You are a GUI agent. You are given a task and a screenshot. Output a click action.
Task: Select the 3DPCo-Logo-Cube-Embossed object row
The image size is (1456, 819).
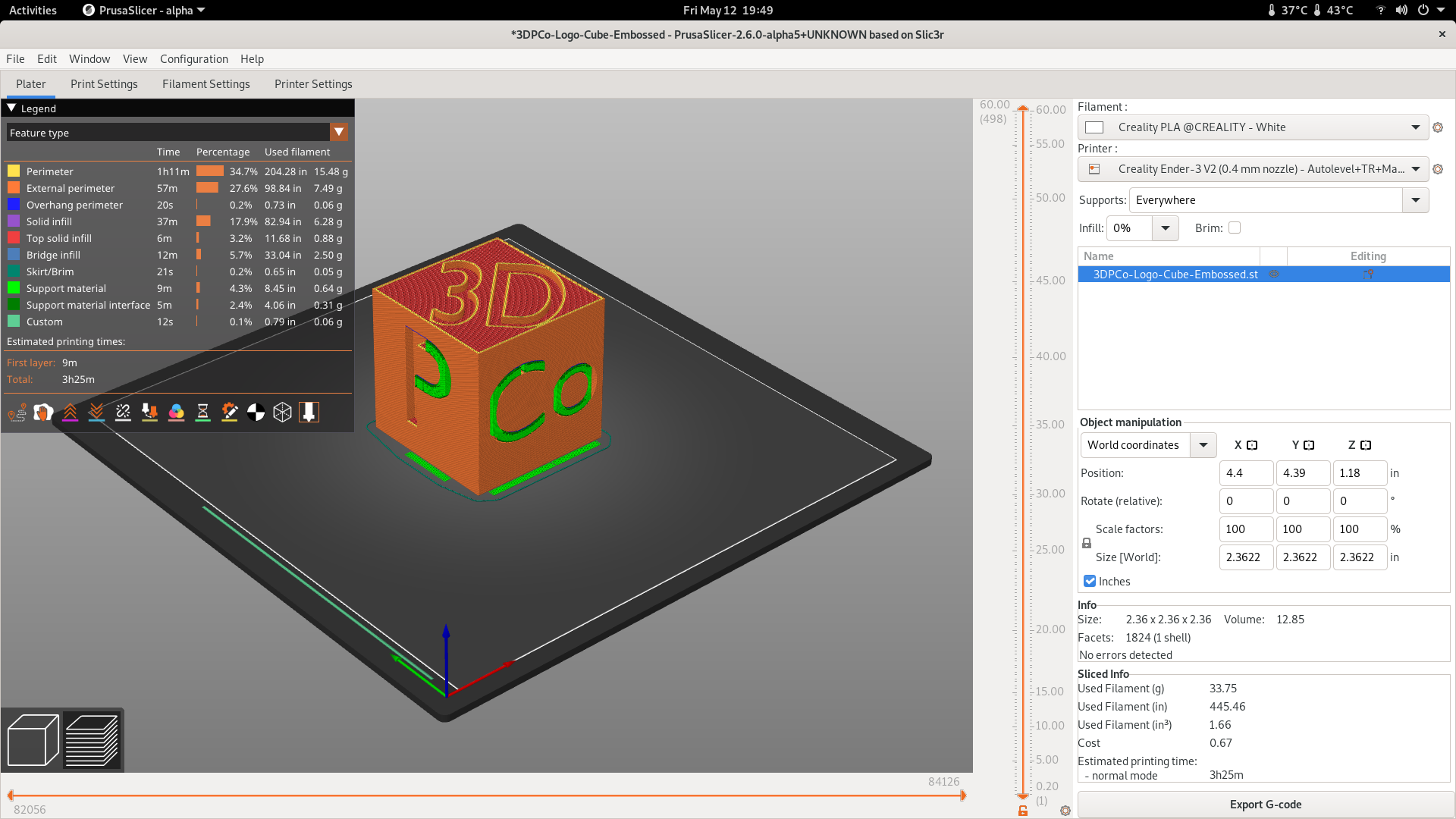[1263, 275]
